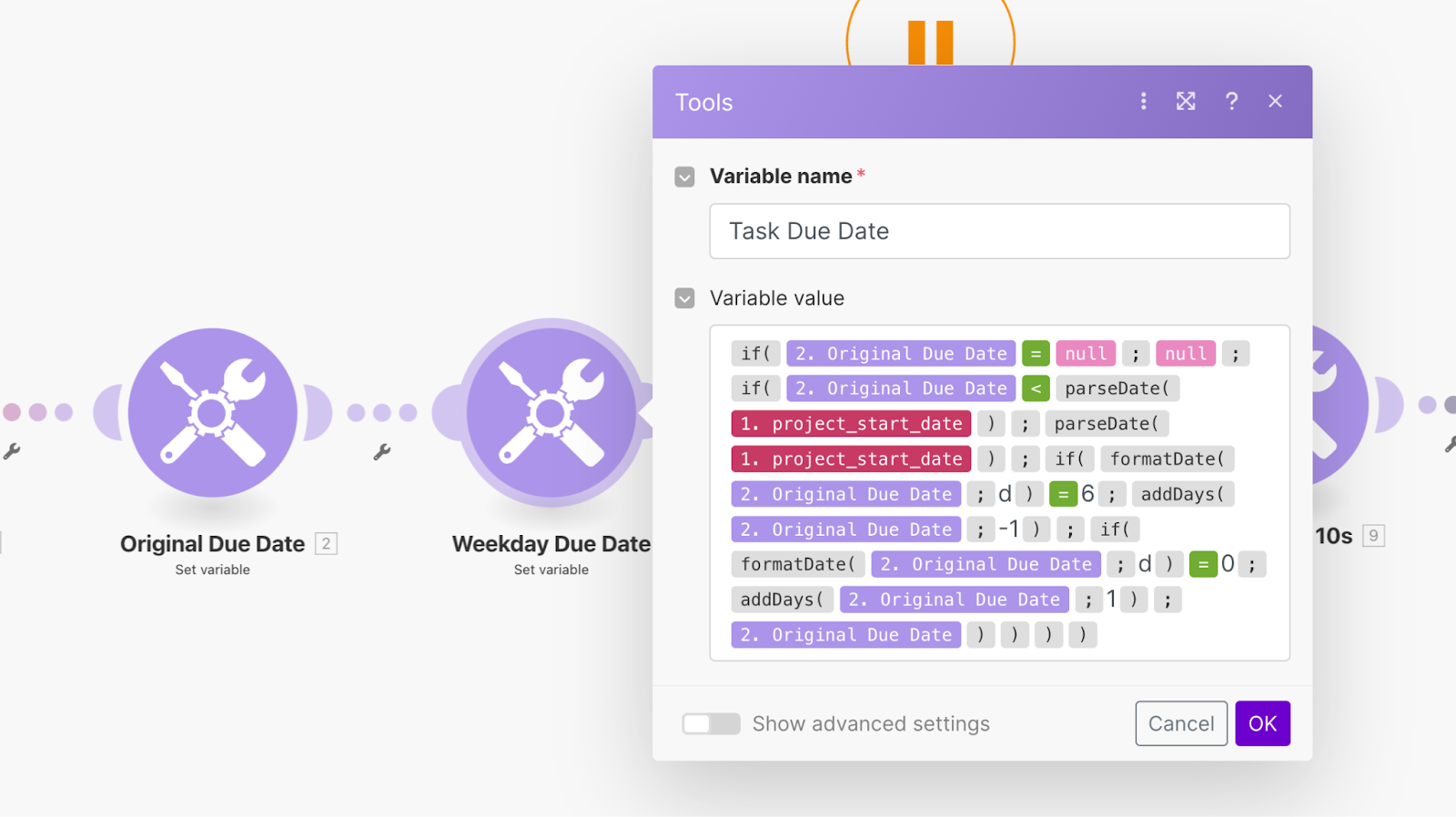Click the first parseDate( function token
Image resolution: width=1456 pixels, height=817 pixels.
[x=1117, y=388]
